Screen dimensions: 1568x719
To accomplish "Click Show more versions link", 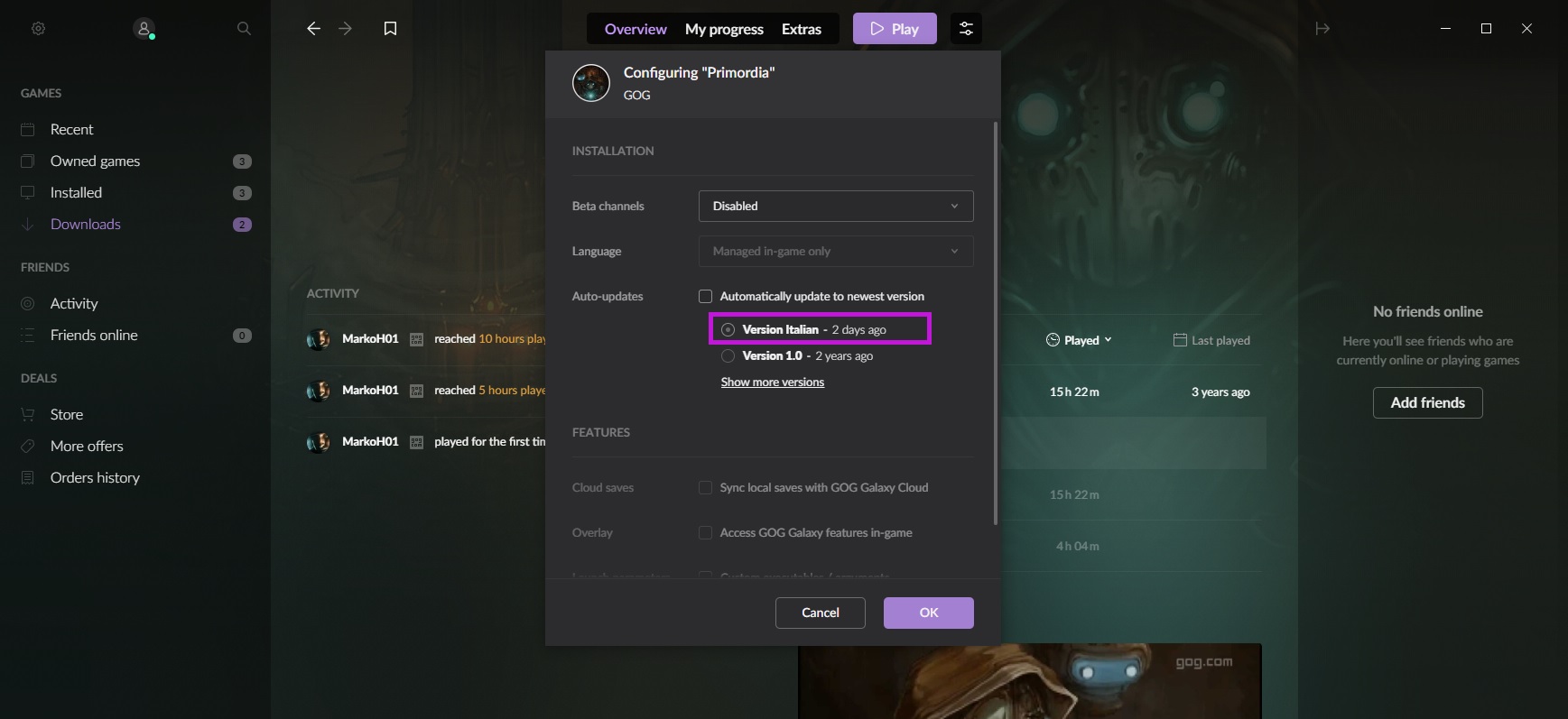I will tap(773, 383).
